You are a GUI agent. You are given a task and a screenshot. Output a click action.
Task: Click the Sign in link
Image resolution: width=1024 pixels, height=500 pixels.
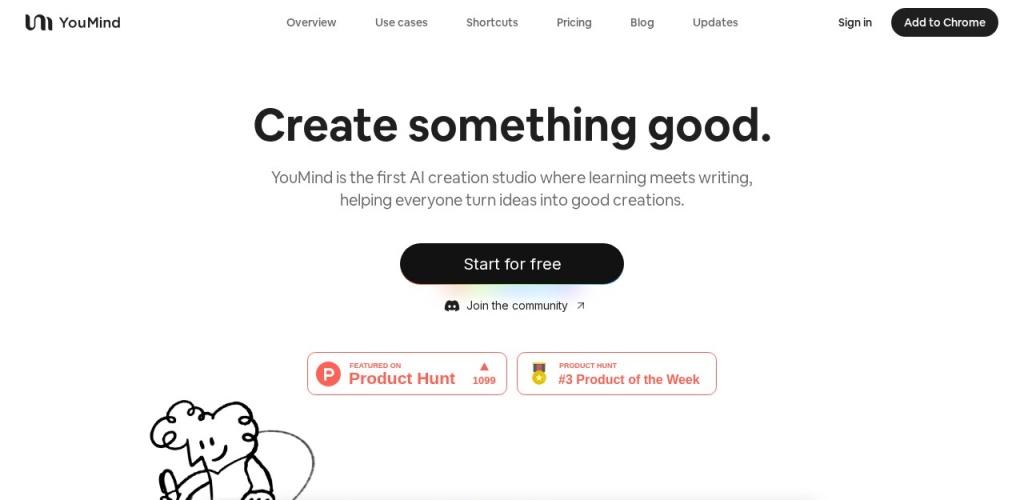855,22
